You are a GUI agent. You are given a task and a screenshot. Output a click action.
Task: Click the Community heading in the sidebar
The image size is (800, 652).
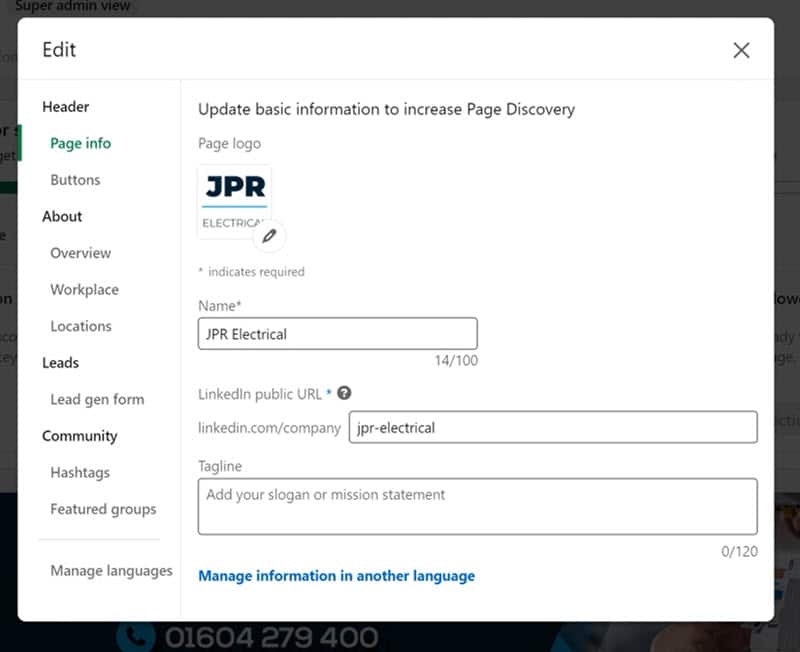point(80,436)
